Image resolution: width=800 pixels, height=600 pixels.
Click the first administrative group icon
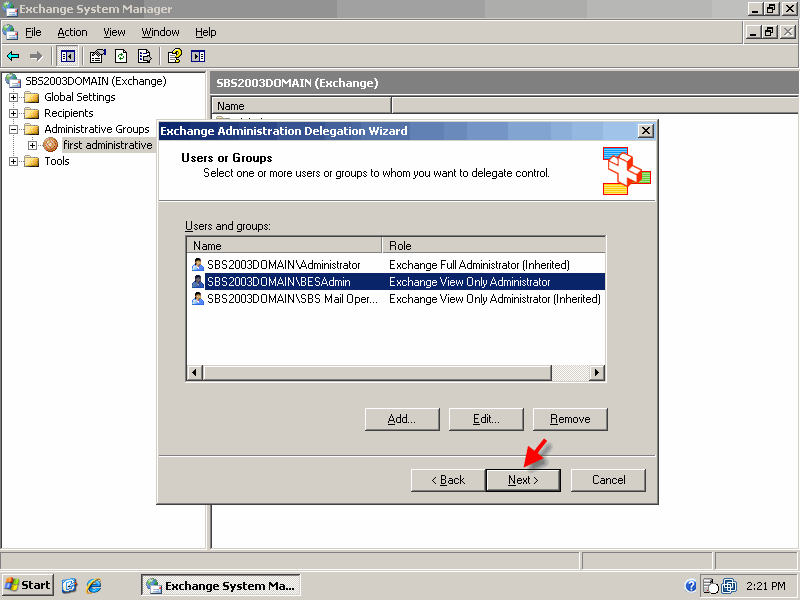point(51,145)
